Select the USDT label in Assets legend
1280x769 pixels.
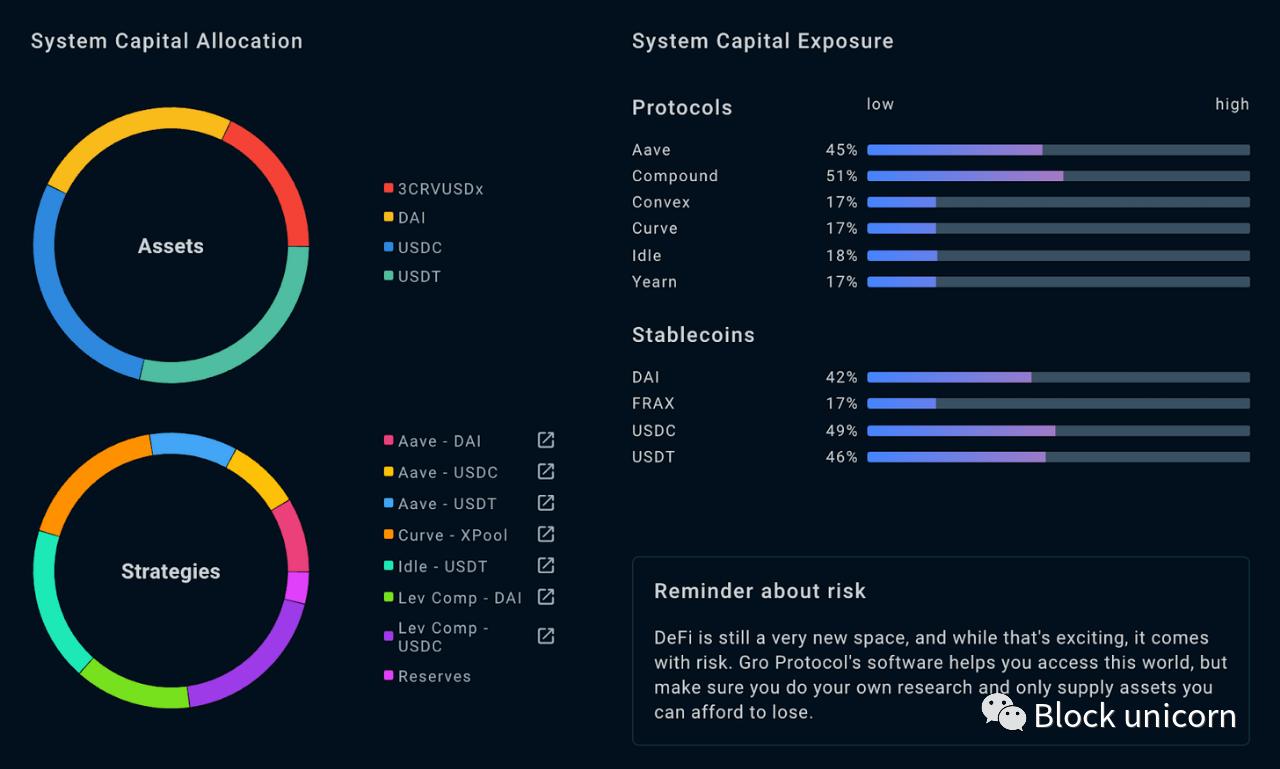point(419,276)
